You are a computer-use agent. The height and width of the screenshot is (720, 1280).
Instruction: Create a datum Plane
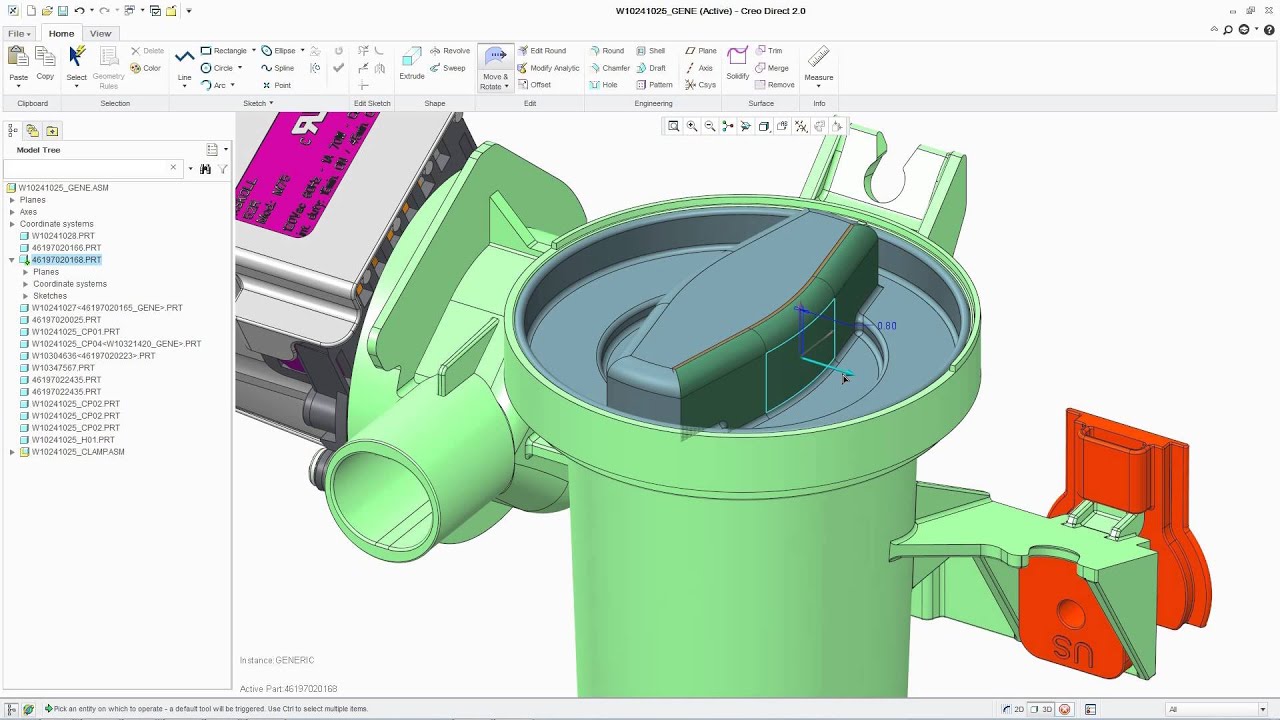(700, 51)
